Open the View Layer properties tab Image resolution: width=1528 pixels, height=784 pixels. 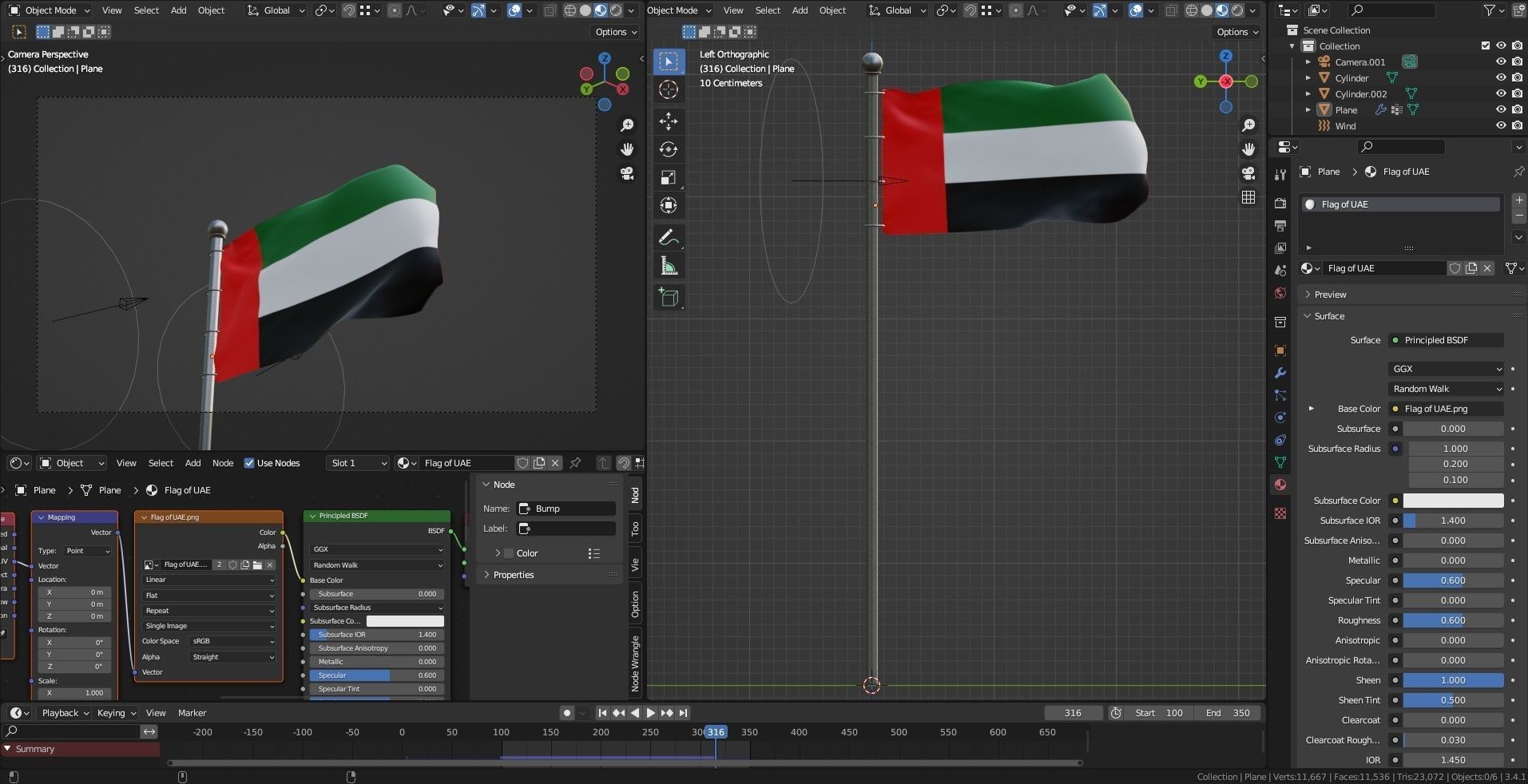pyautogui.click(x=1280, y=248)
